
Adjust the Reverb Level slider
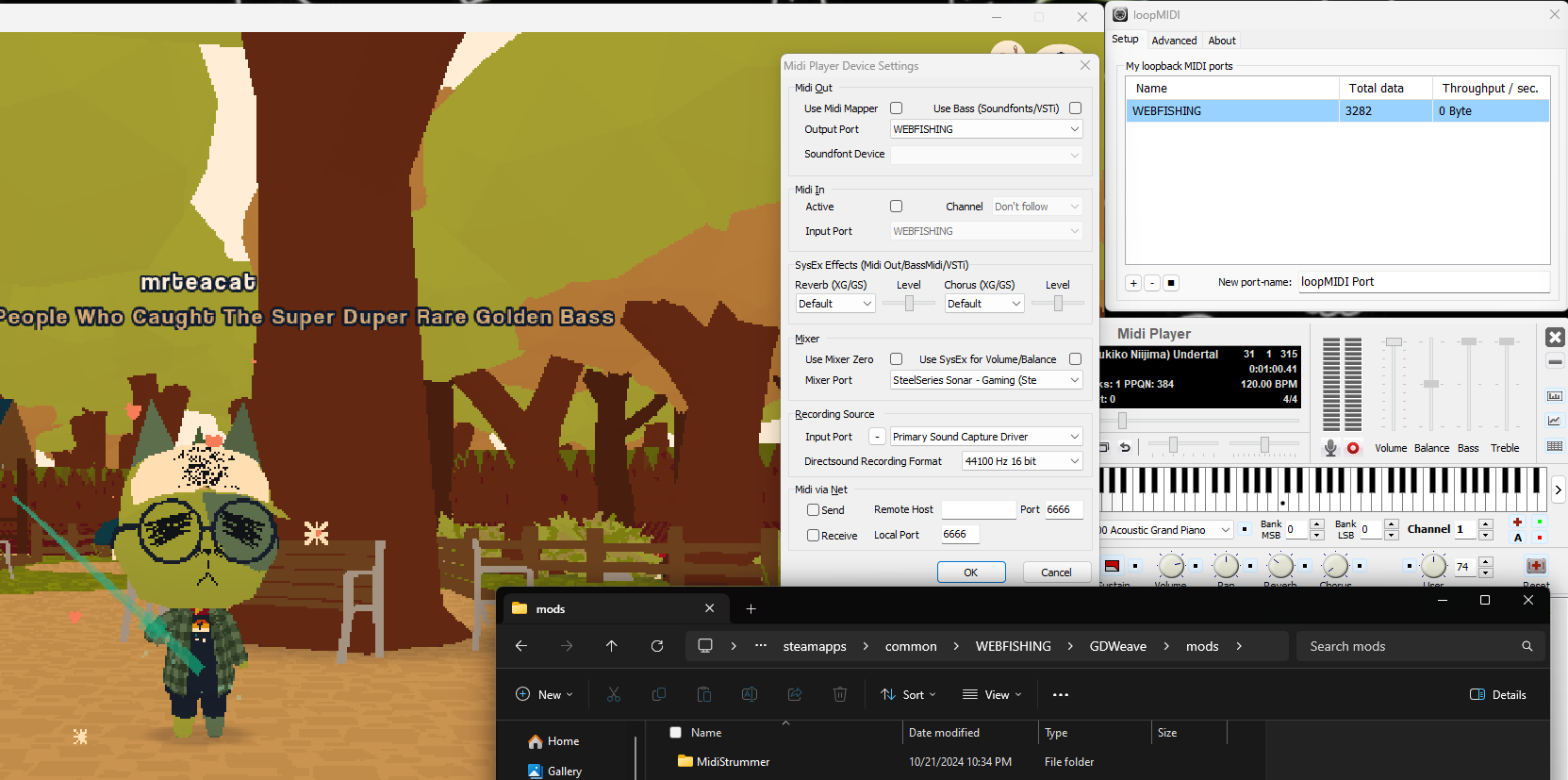coord(909,304)
